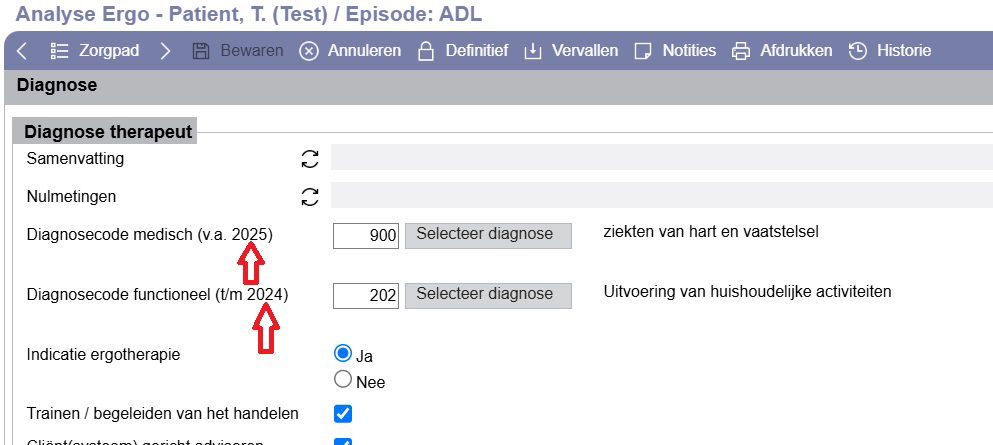Refresh the Nulmetingen field
993x445 pixels.
[x=310, y=197]
